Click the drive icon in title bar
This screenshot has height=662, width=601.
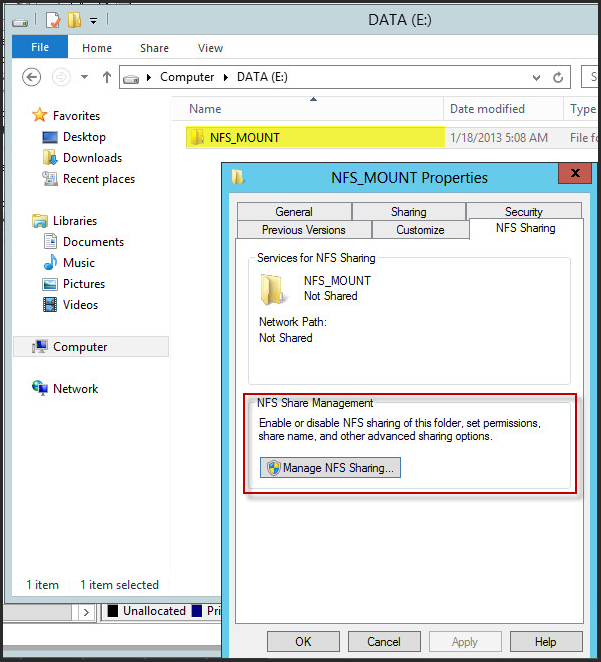pyautogui.click(x=20, y=21)
